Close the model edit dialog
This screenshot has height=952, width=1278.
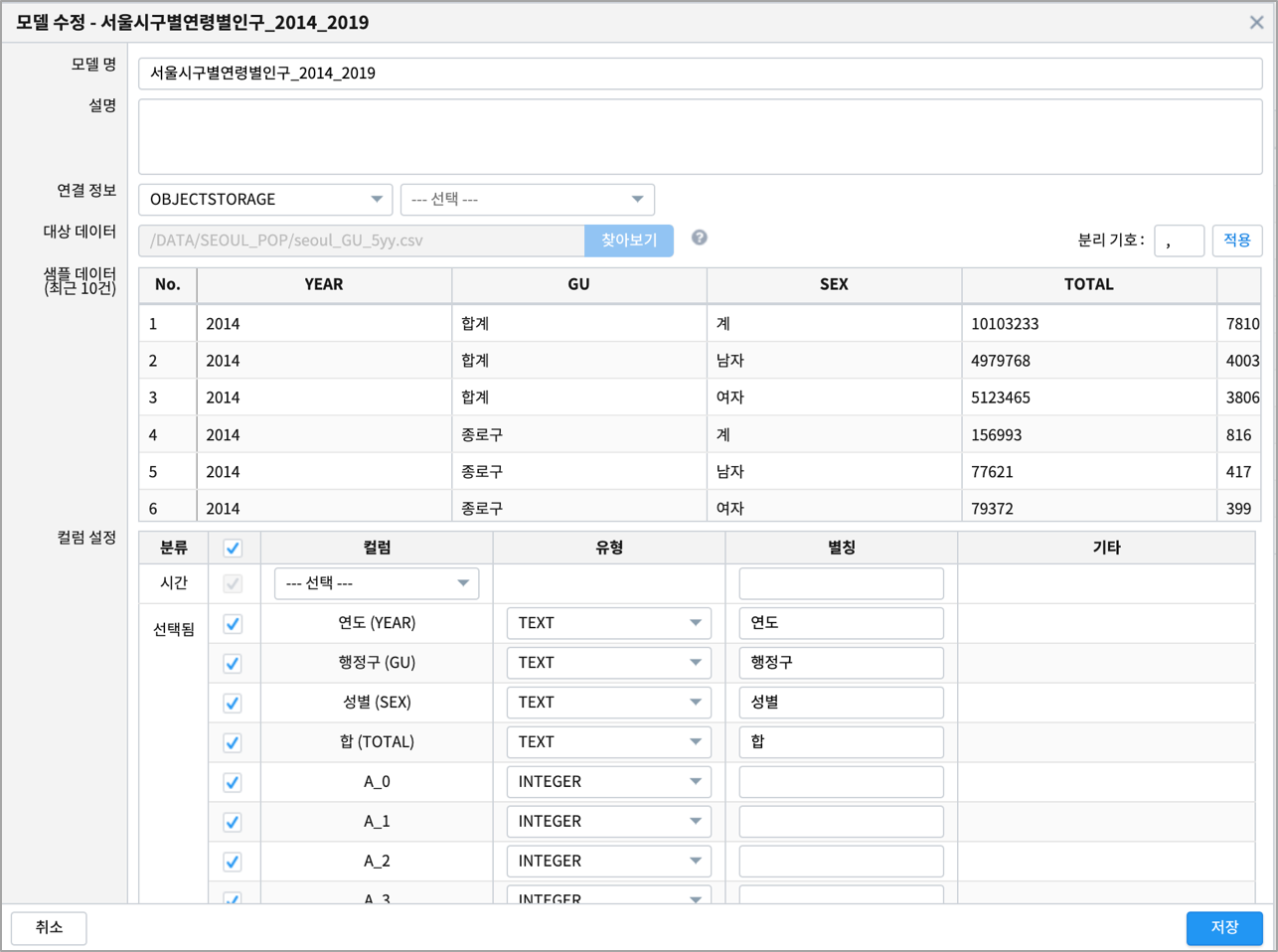[x=1256, y=22]
